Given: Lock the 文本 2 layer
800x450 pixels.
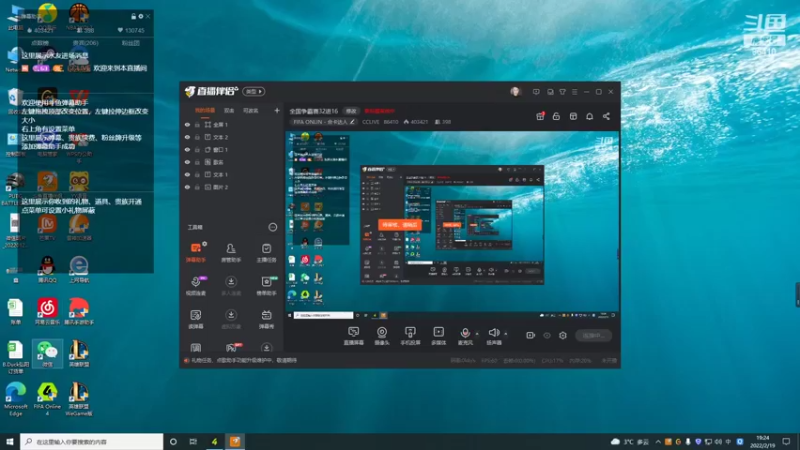Looking at the screenshot, I should [197, 137].
